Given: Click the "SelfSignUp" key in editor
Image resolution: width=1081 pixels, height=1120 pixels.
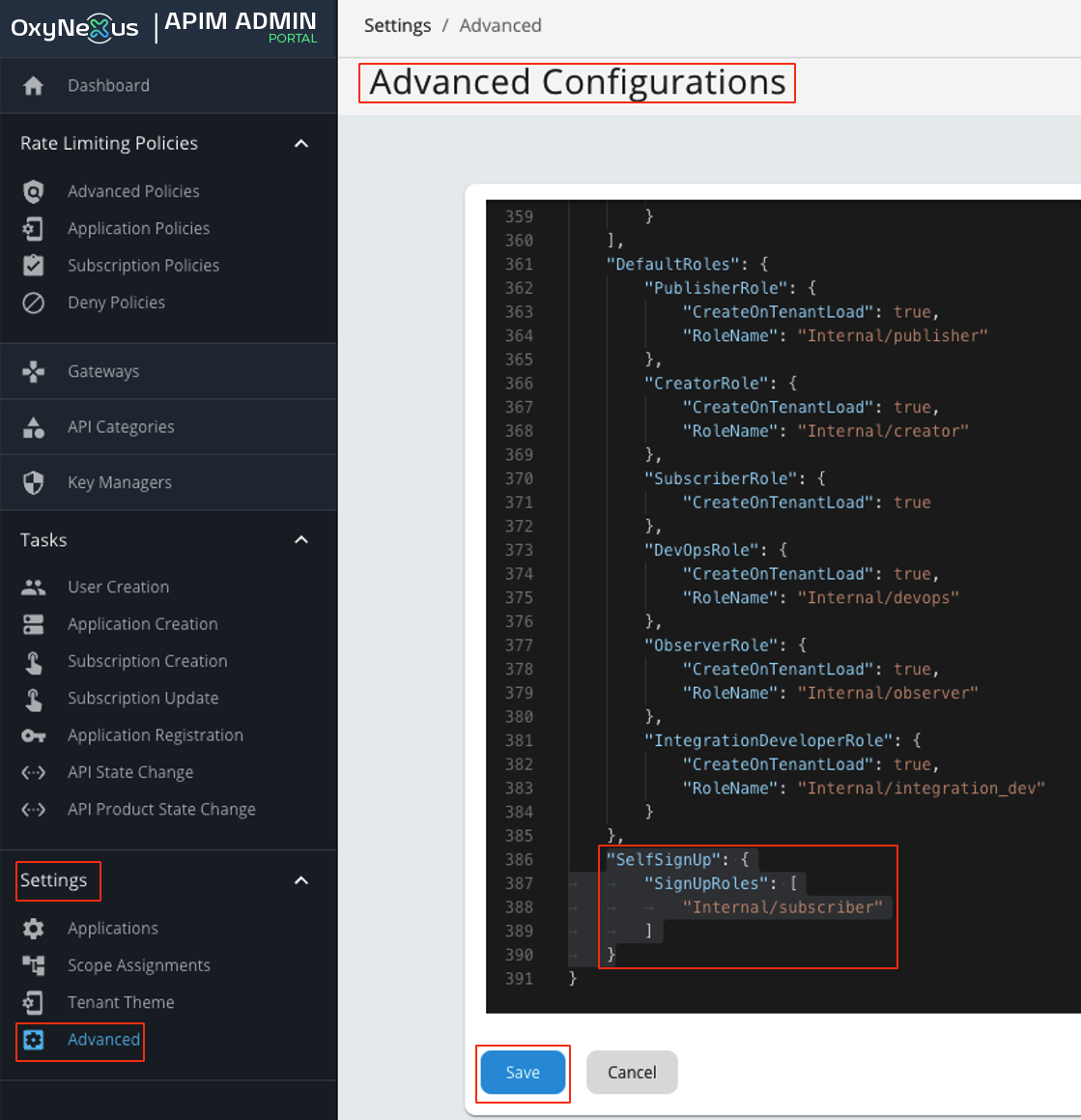Looking at the screenshot, I should [x=664, y=860].
